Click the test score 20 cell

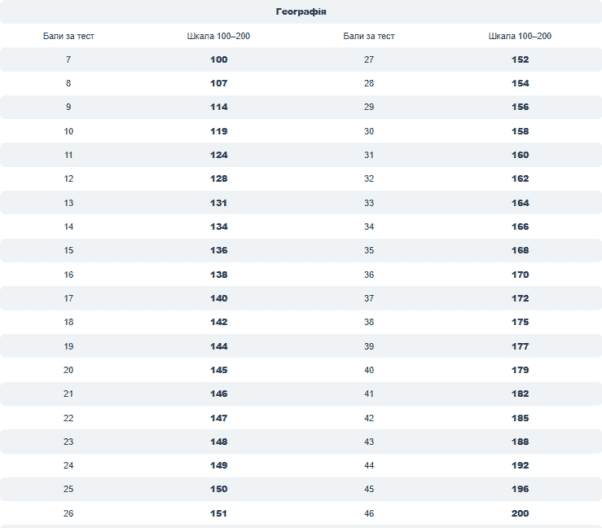(x=68, y=370)
